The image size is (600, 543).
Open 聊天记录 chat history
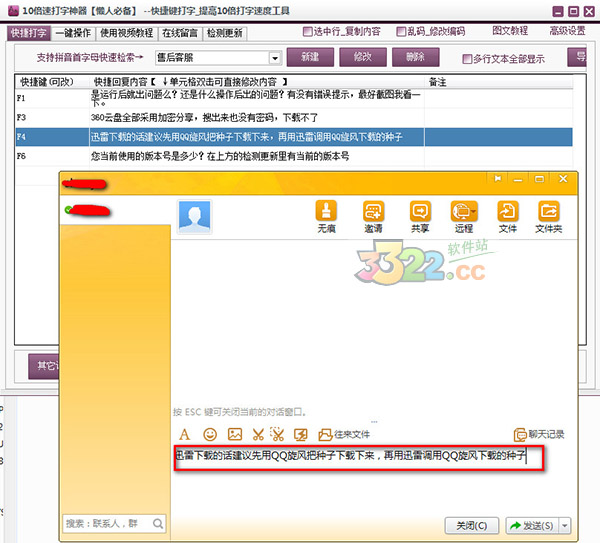(x=539, y=434)
